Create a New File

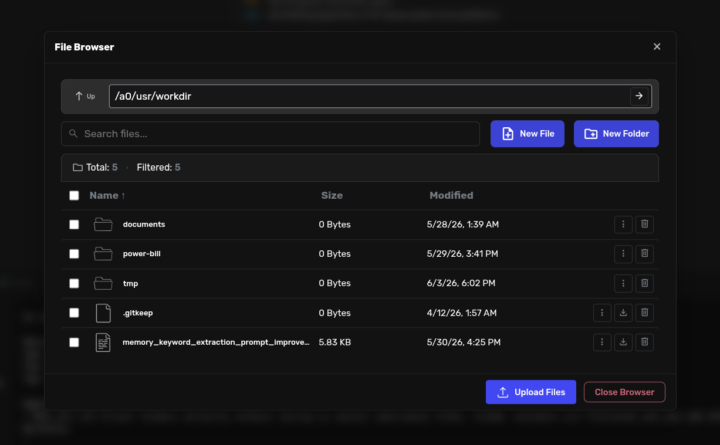tap(527, 134)
